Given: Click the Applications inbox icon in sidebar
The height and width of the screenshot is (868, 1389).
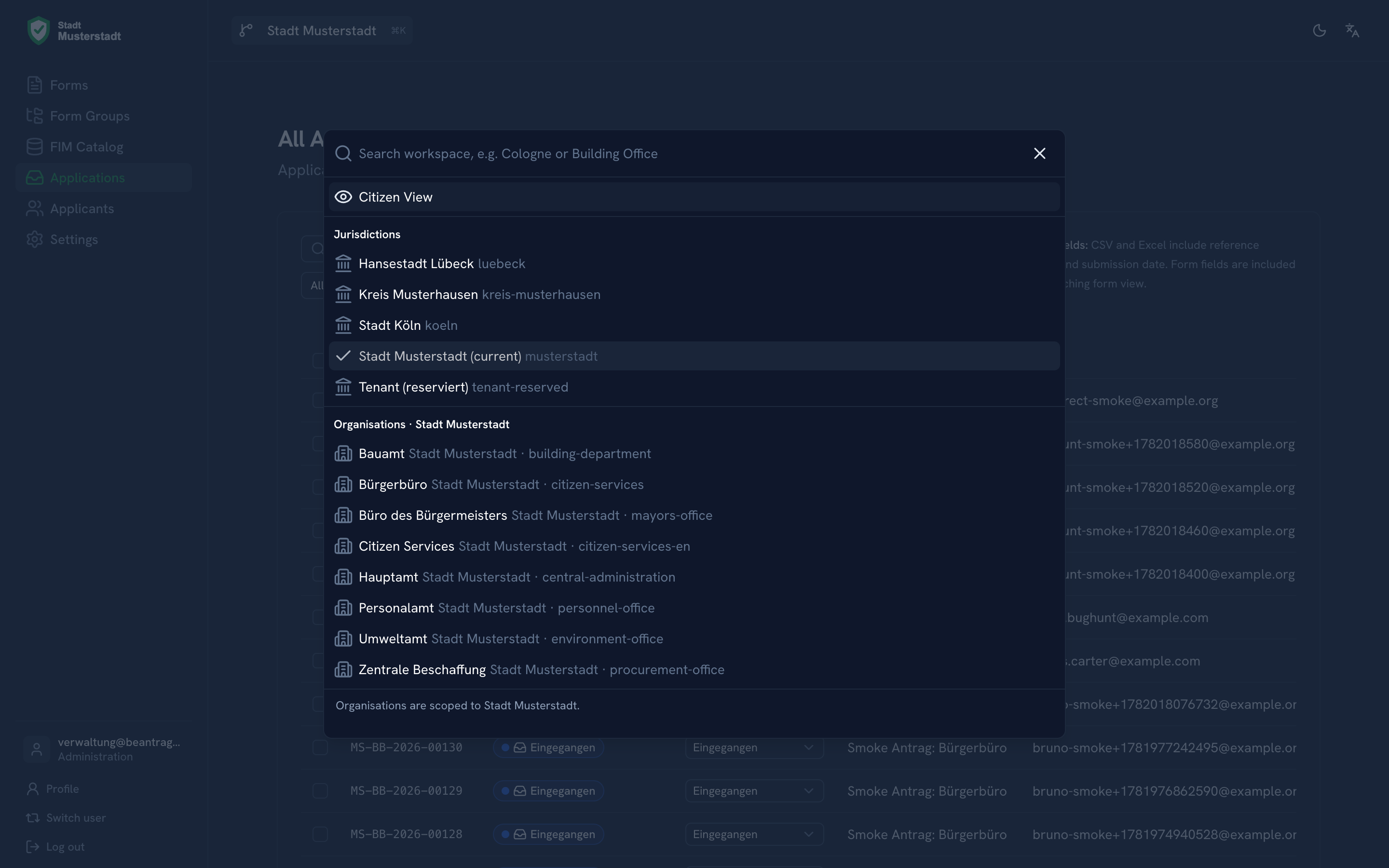Looking at the screenshot, I should (x=34, y=178).
